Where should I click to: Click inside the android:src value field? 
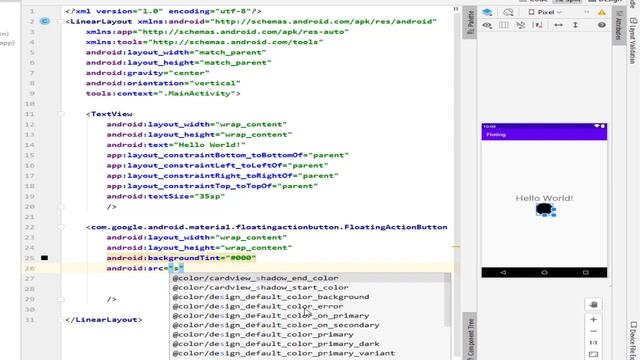click(177, 268)
